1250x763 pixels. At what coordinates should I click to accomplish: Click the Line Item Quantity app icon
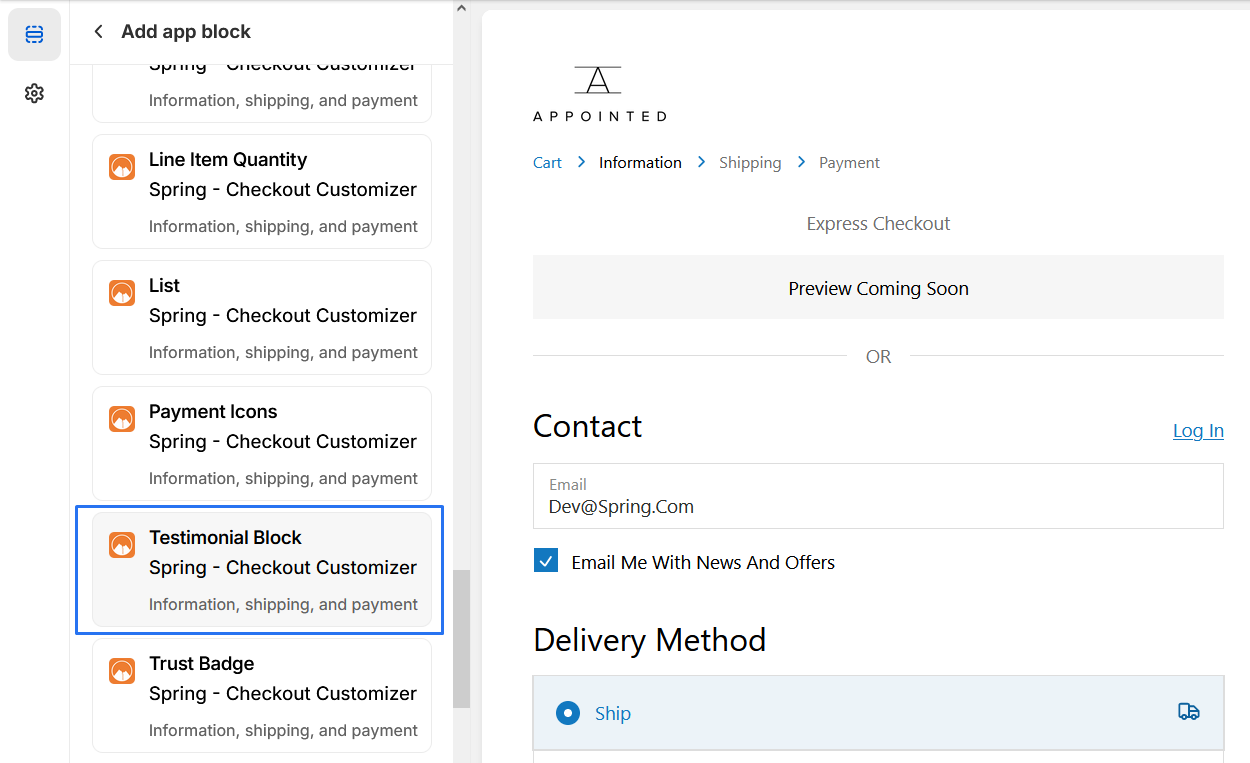(x=122, y=167)
